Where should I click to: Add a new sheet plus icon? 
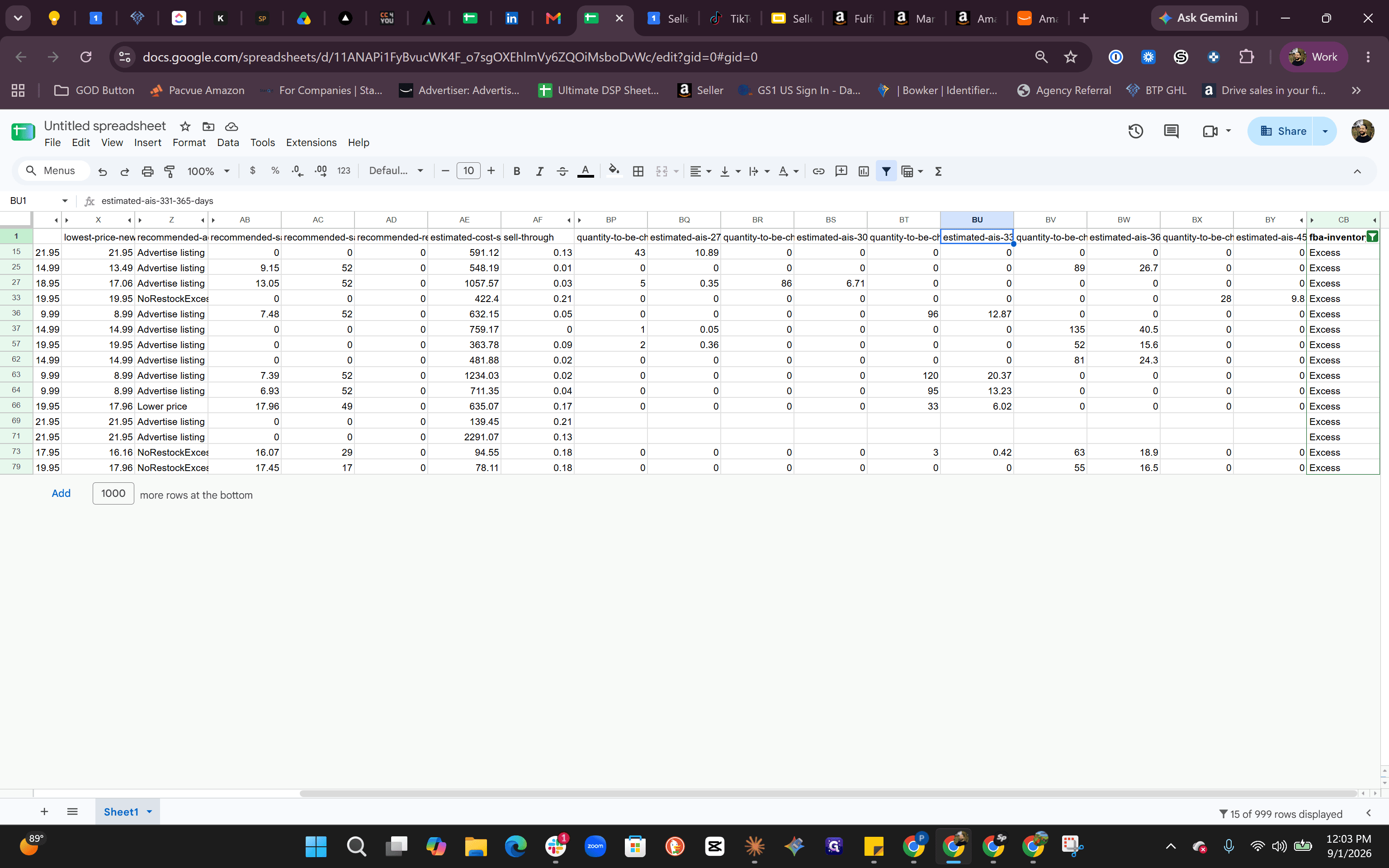(x=44, y=812)
